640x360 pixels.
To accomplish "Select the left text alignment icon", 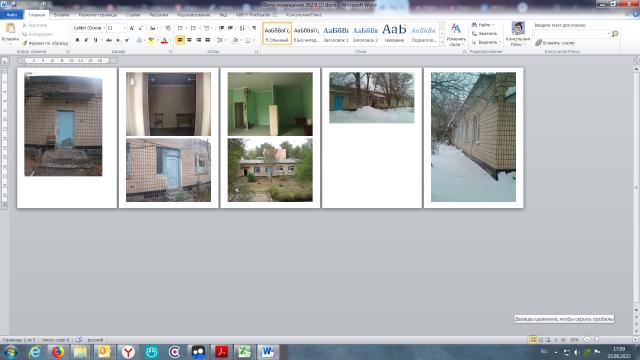I will pos(180,40).
